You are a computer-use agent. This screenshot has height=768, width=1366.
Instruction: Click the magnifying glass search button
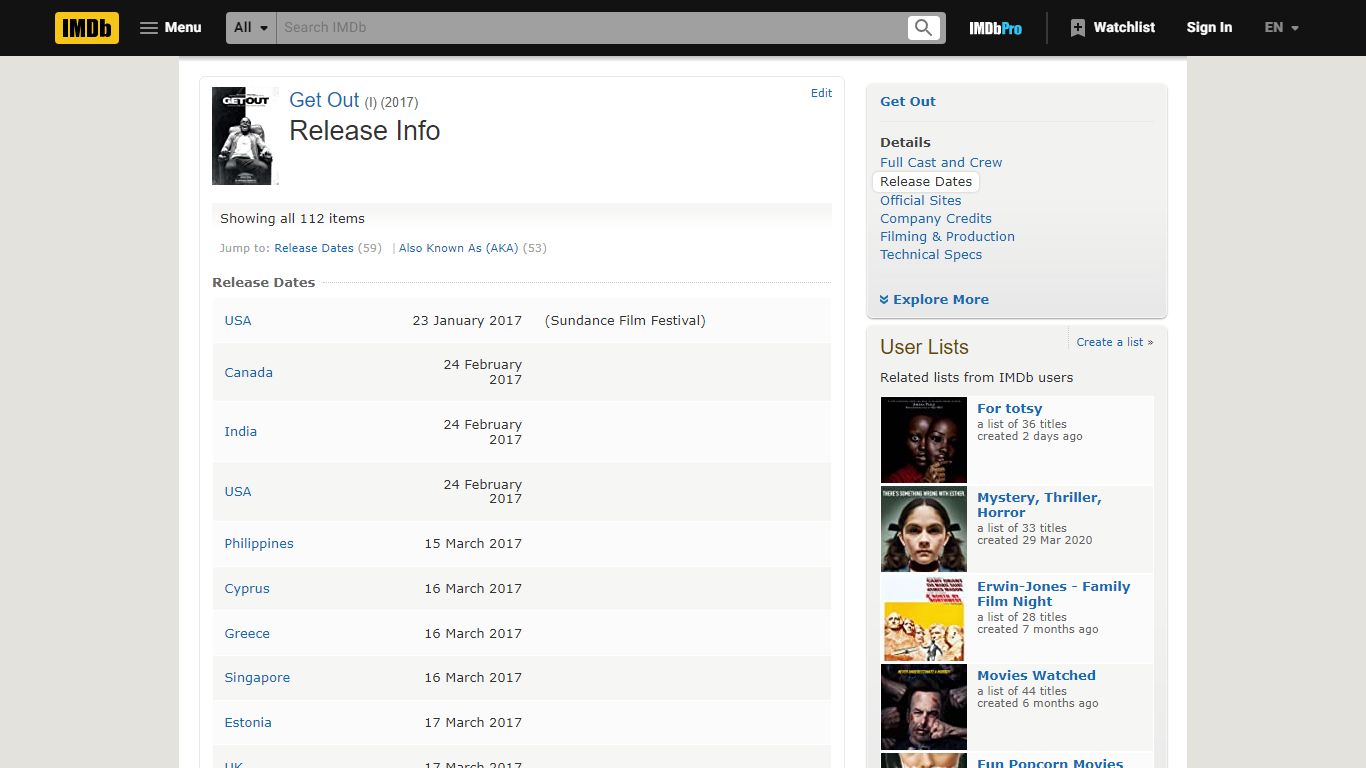924,28
